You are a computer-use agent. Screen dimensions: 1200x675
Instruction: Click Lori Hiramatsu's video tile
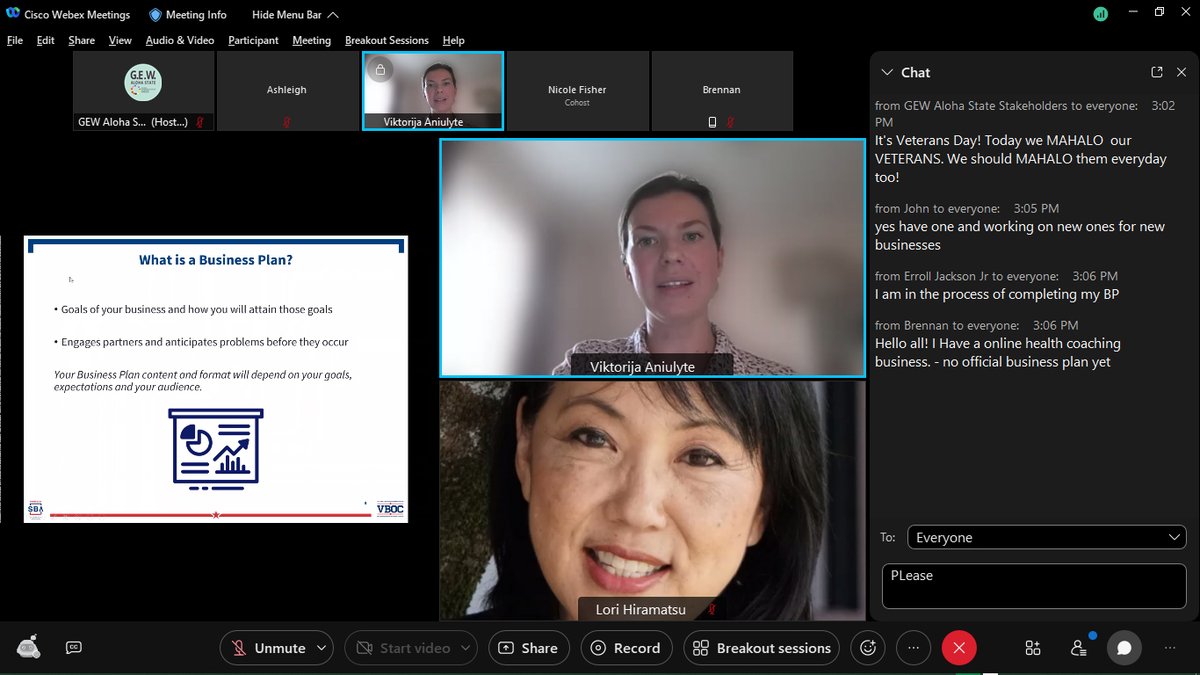pos(653,500)
